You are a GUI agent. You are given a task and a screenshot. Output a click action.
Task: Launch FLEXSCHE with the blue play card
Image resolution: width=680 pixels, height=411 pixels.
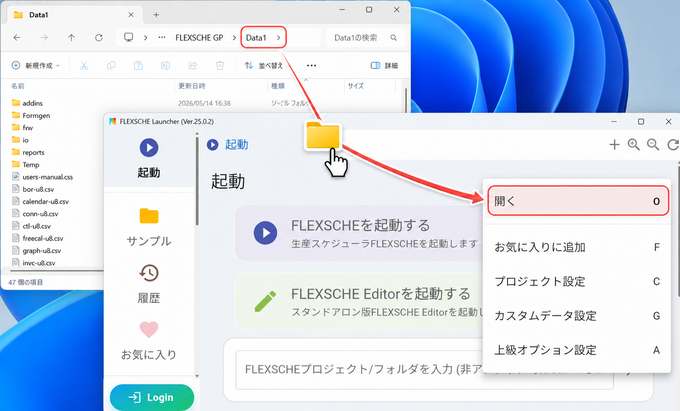pos(358,233)
